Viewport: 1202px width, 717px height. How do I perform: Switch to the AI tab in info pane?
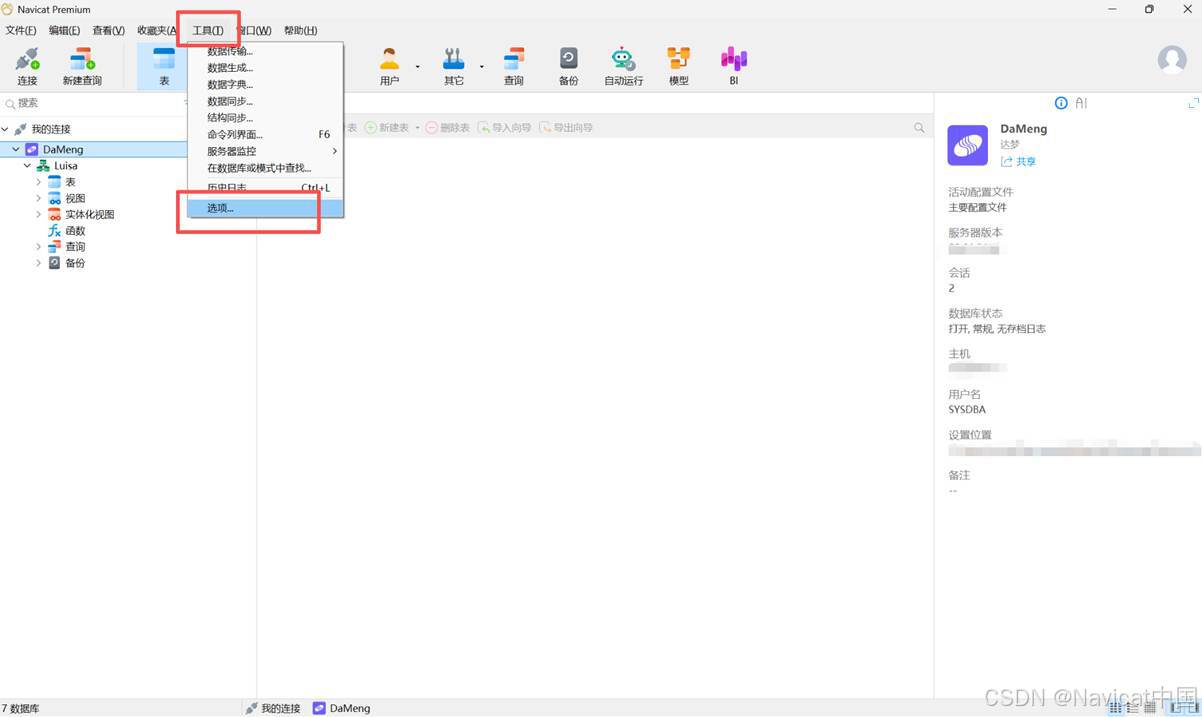coord(1081,103)
